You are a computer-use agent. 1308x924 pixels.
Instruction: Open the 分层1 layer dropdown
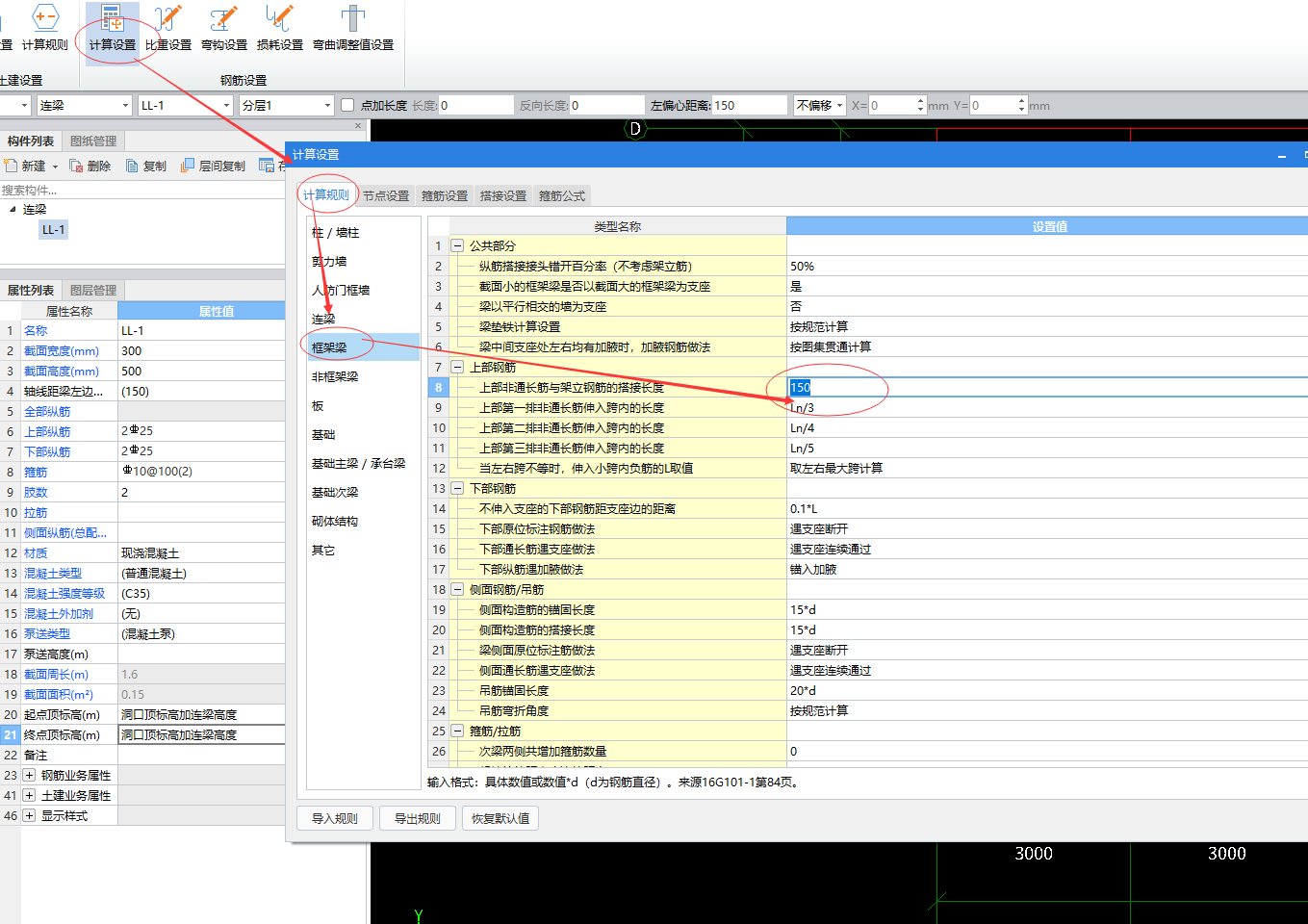[327, 106]
